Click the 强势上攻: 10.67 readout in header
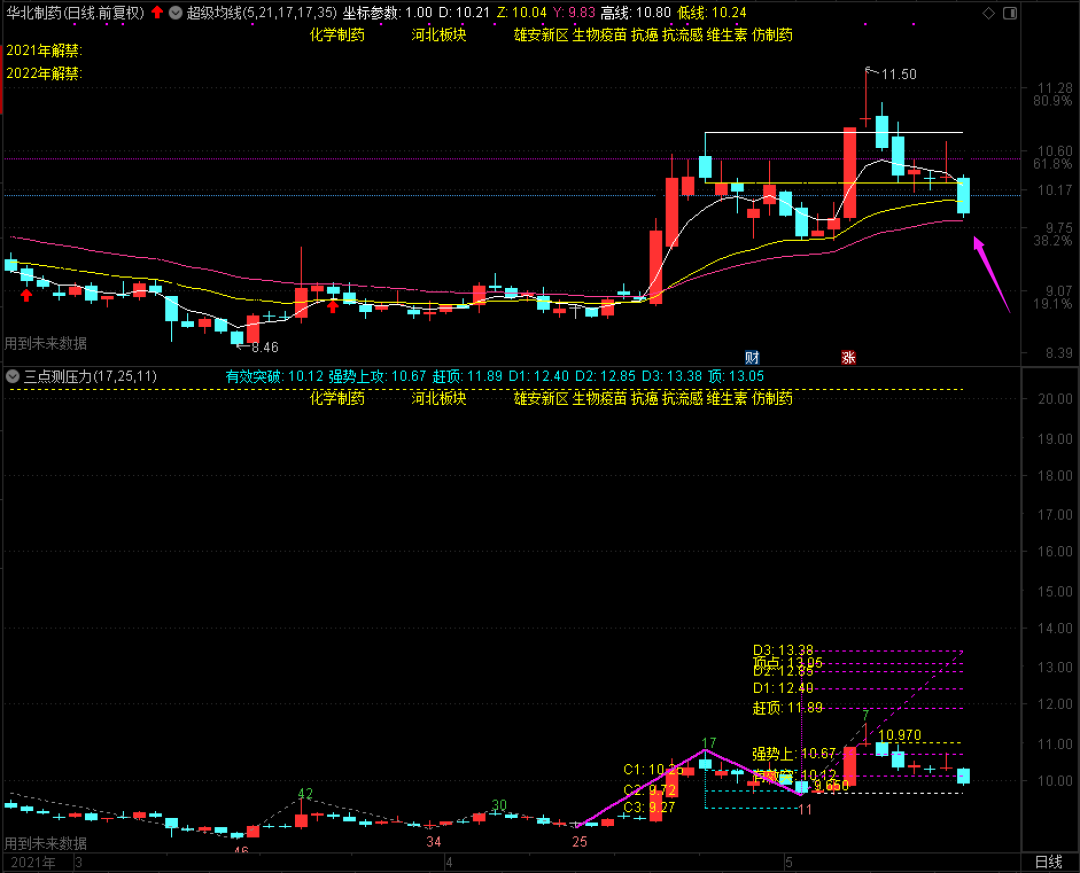Image resolution: width=1080 pixels, height=873 pixels. (x=377, y=376)
